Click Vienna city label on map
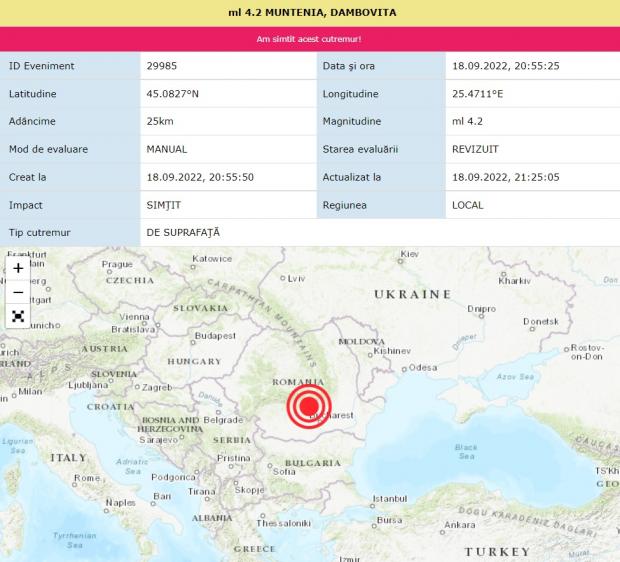 134,317
